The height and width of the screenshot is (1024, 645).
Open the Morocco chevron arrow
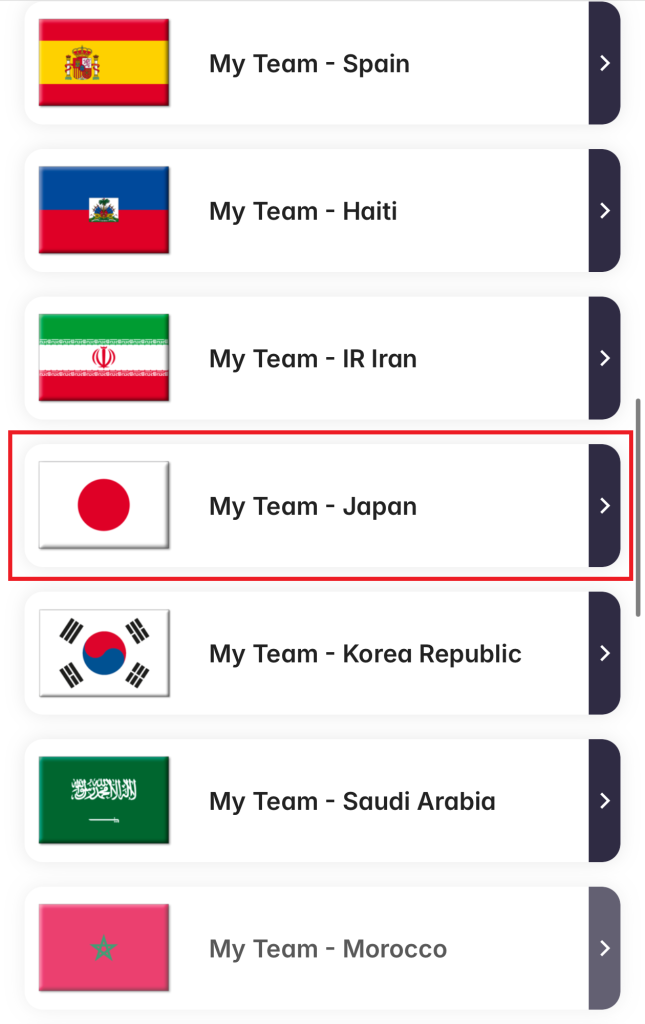[604, 948]
